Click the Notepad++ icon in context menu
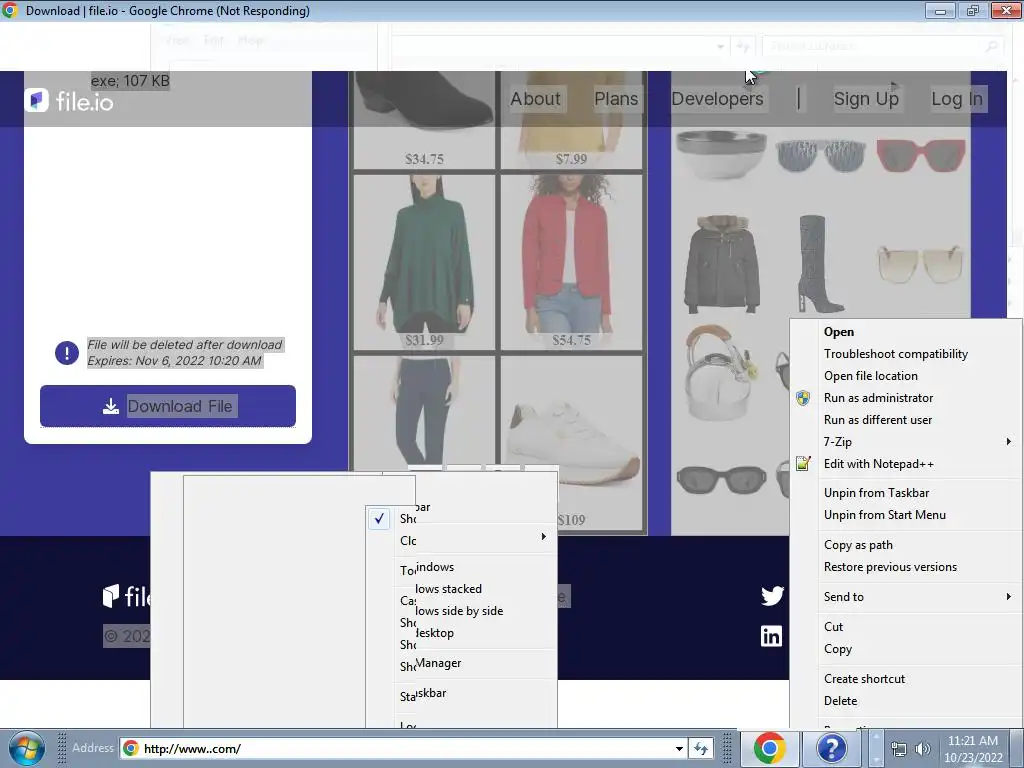 coord(803,464)
